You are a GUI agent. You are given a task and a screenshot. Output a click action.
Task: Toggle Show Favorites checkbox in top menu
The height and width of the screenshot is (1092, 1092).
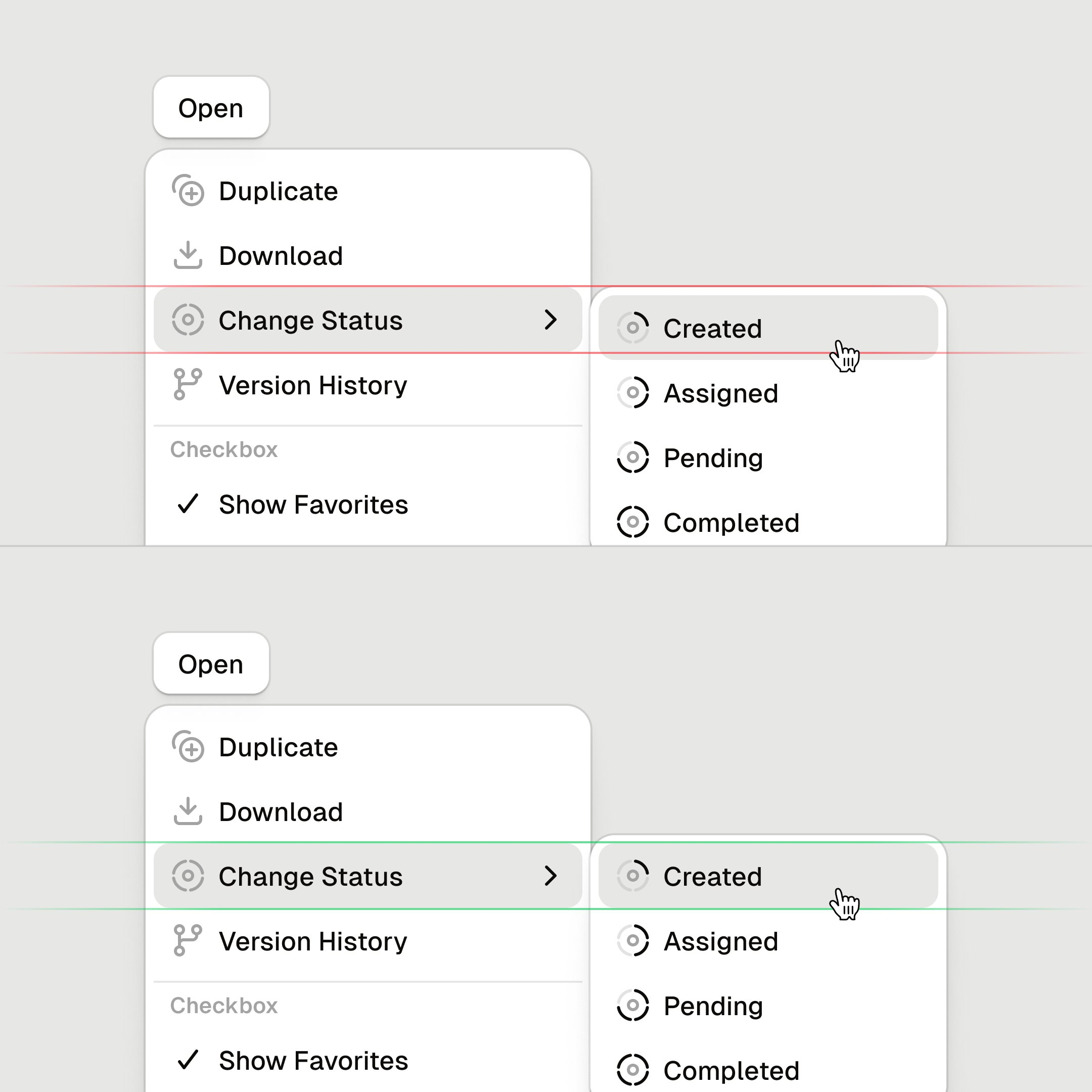click(312, 504)
